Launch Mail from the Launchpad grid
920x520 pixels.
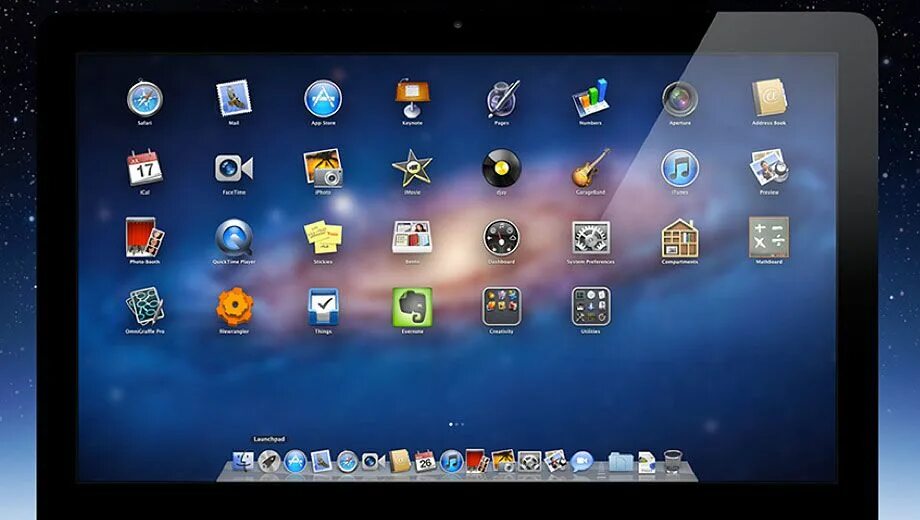234,98
